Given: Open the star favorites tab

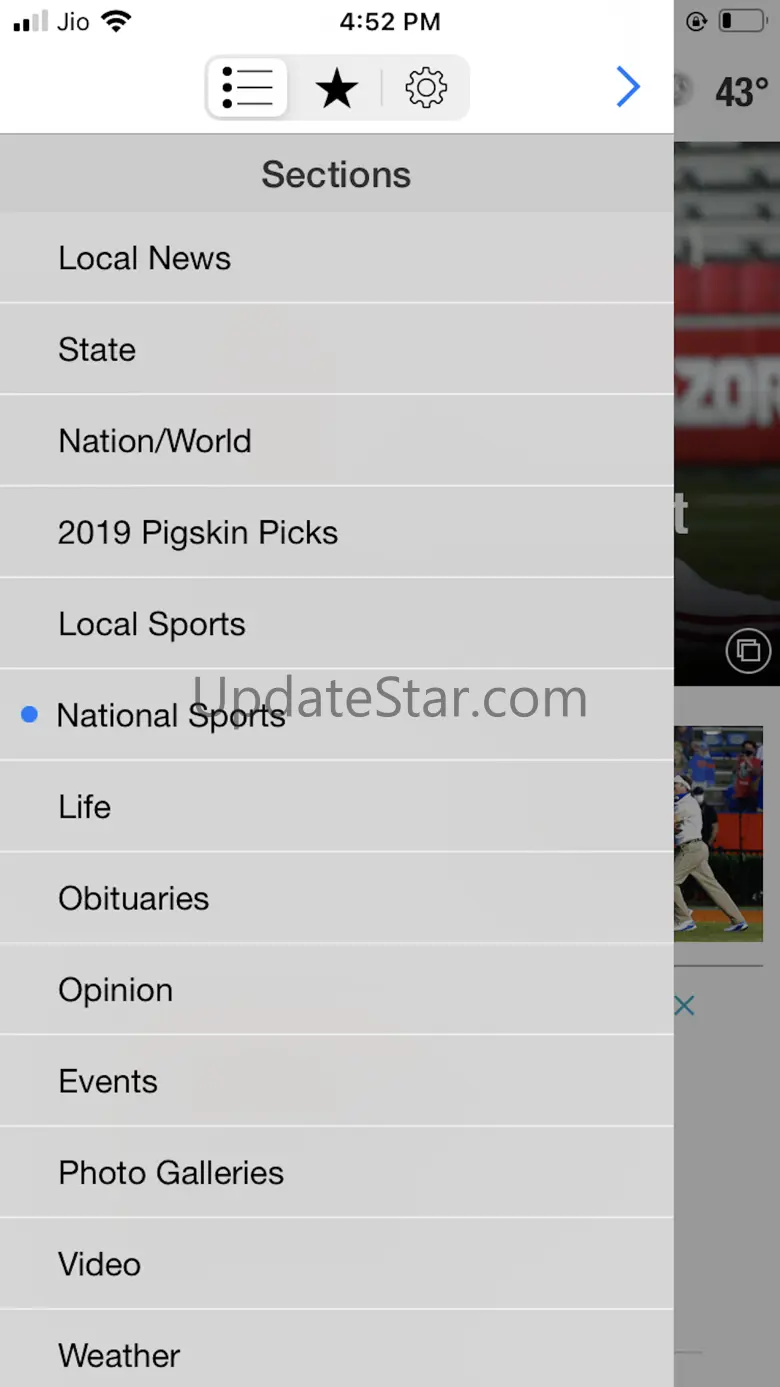Looking at the screenshot, I should tap(337, 88).
